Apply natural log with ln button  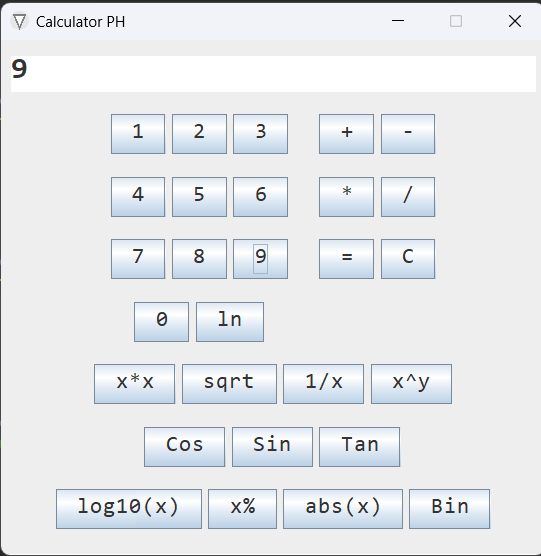[230, 322]
